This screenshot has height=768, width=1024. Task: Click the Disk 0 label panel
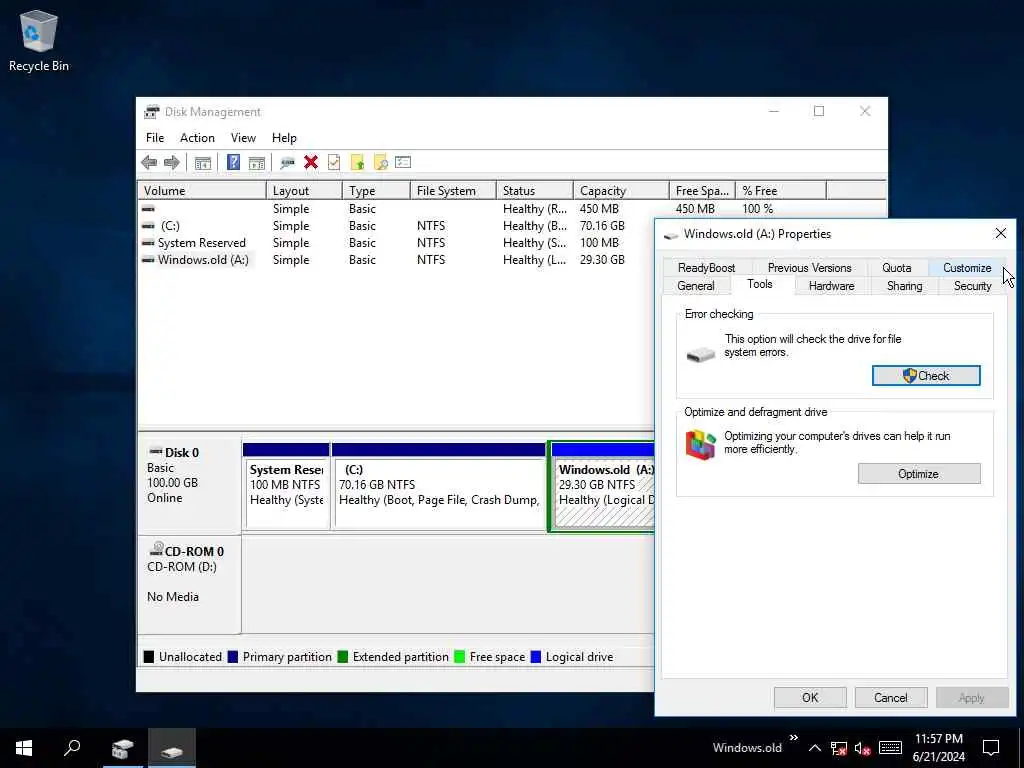[189, 486]
